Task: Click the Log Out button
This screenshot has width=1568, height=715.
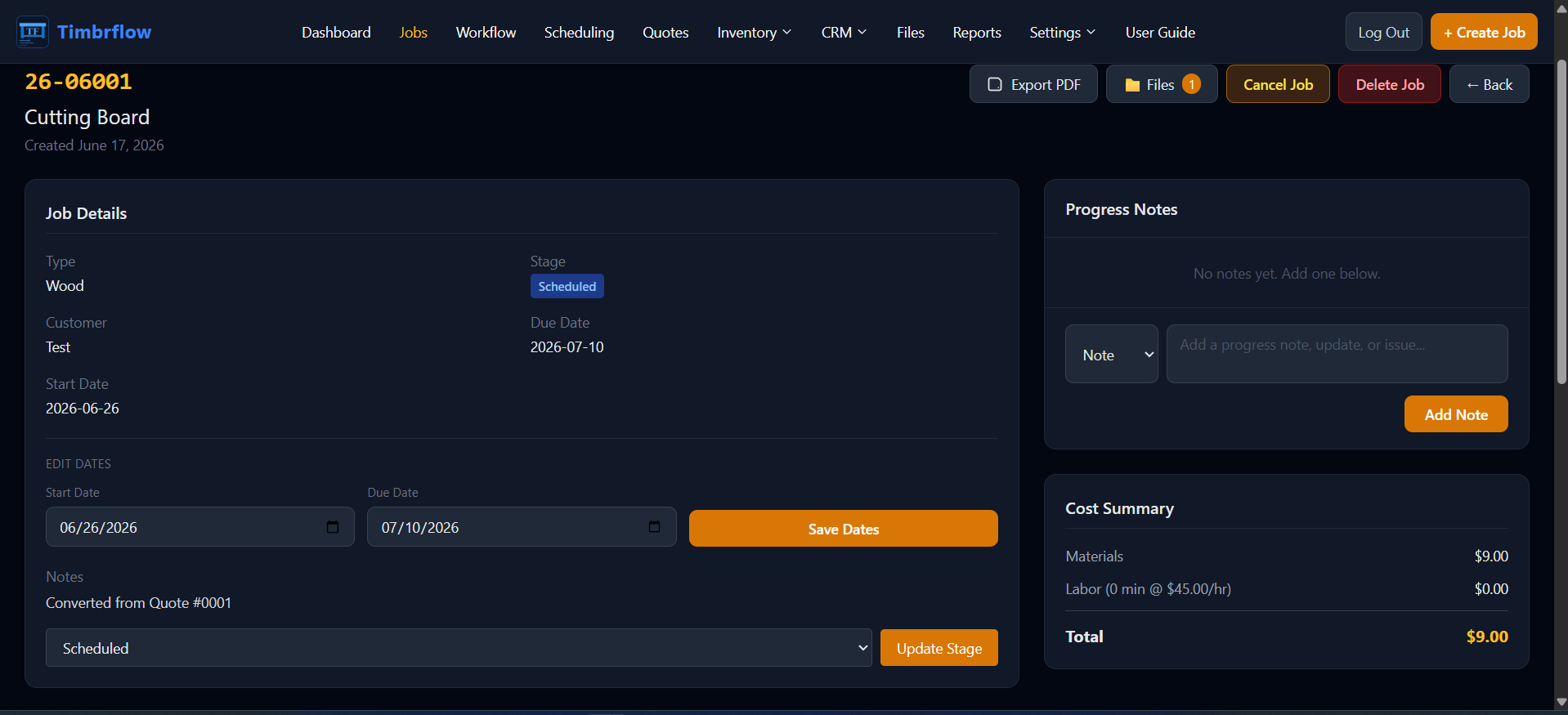Action: (x=1383, y=32)
